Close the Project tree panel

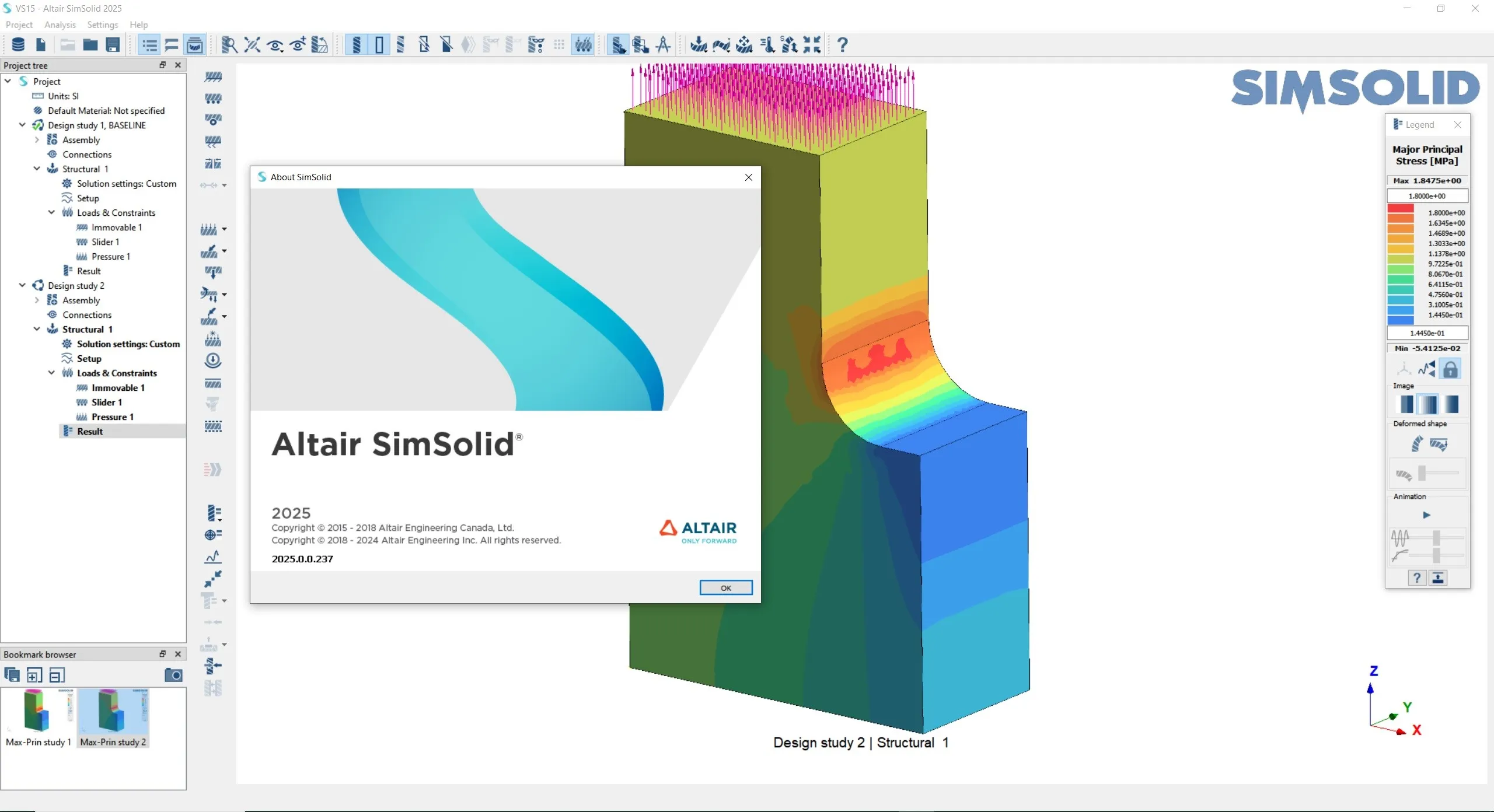point(178,65)
